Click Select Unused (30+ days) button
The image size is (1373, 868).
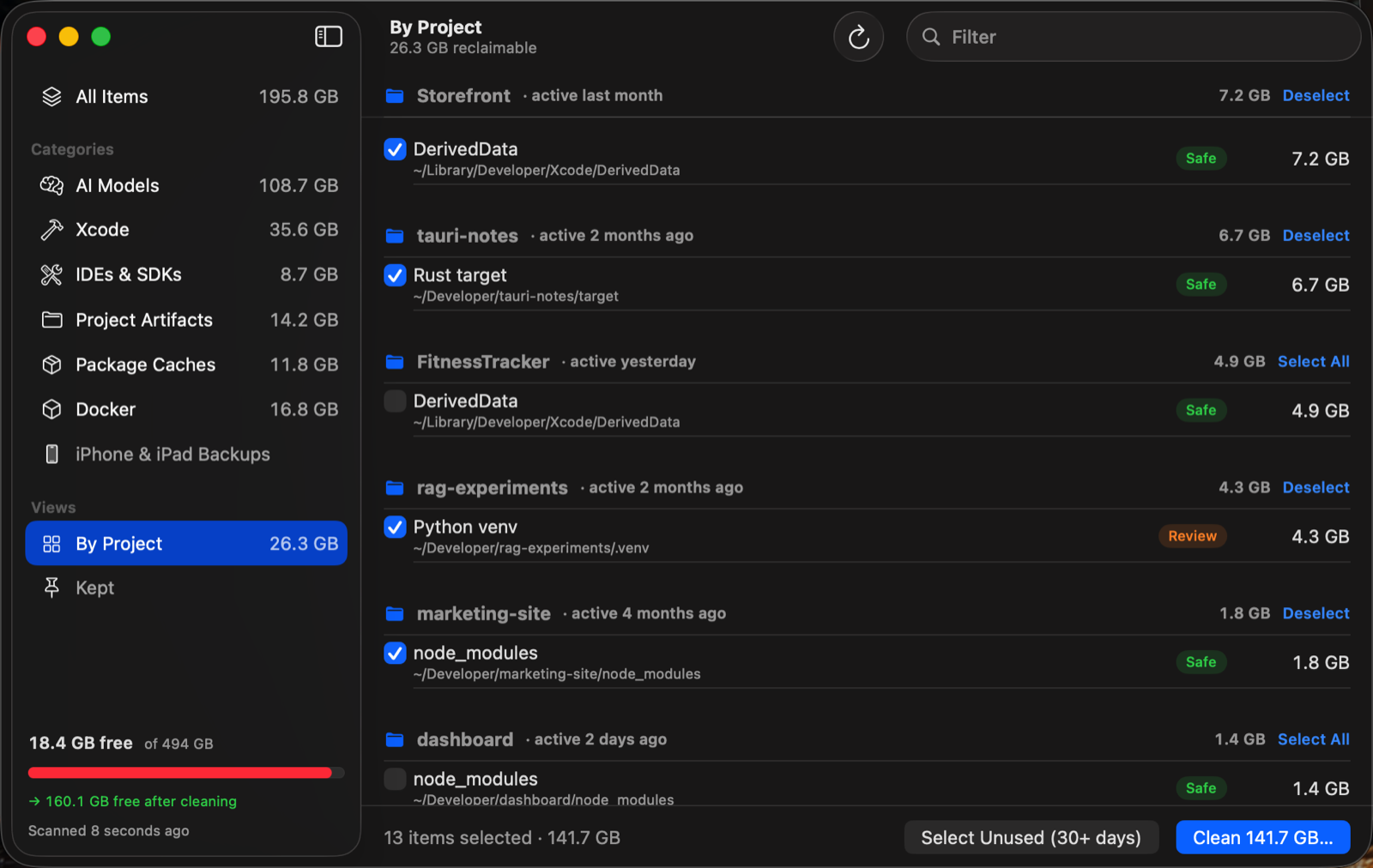pyautogui.click(x=1031, y=837)
